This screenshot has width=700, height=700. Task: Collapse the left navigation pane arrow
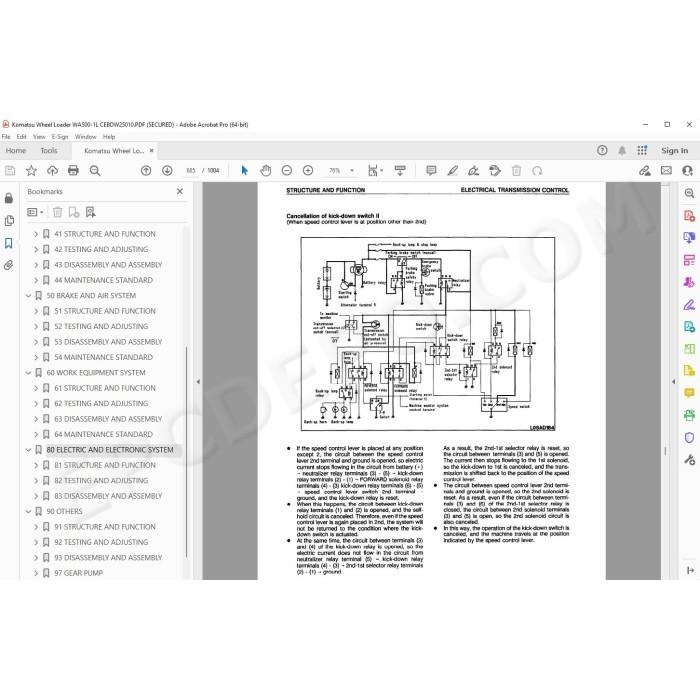pos(198,382)
